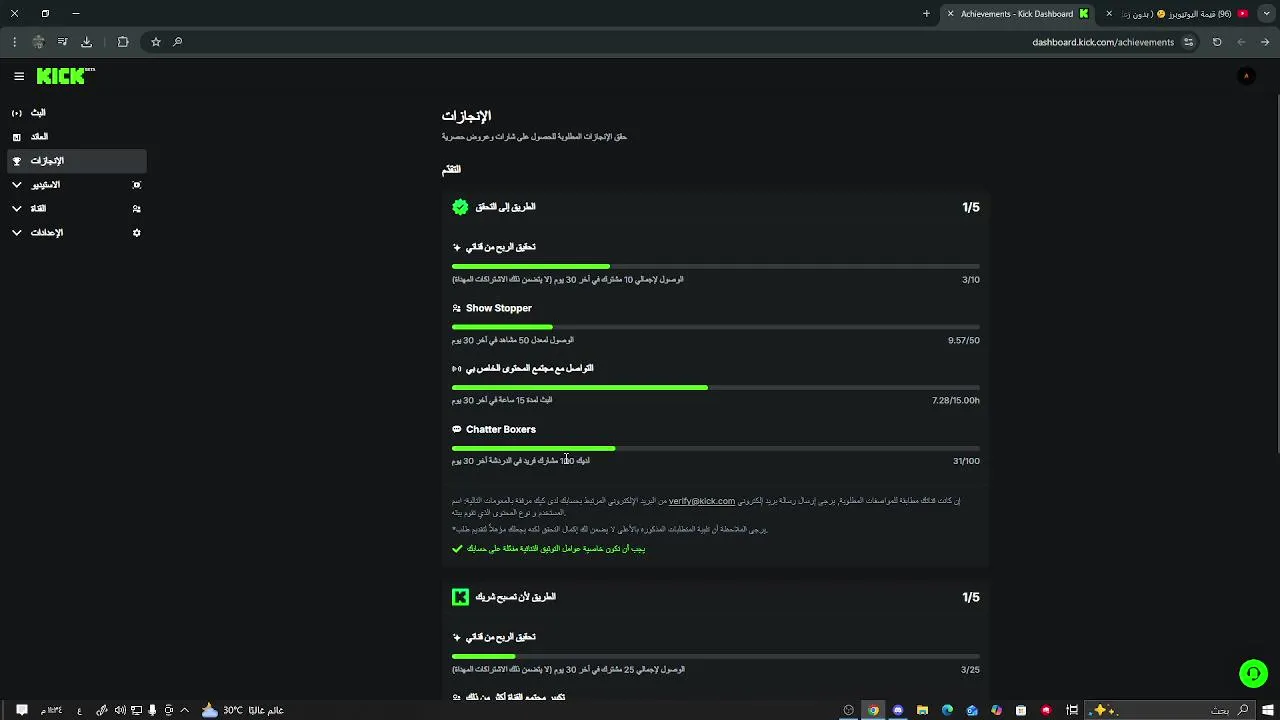
Task: Click the Stream broadcast icon in sidebar
Action: pos(17,113)
